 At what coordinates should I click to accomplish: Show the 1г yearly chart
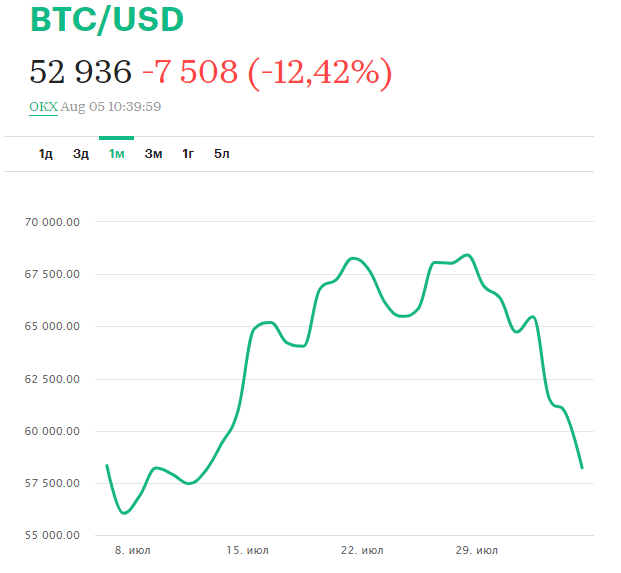point(188,154)
